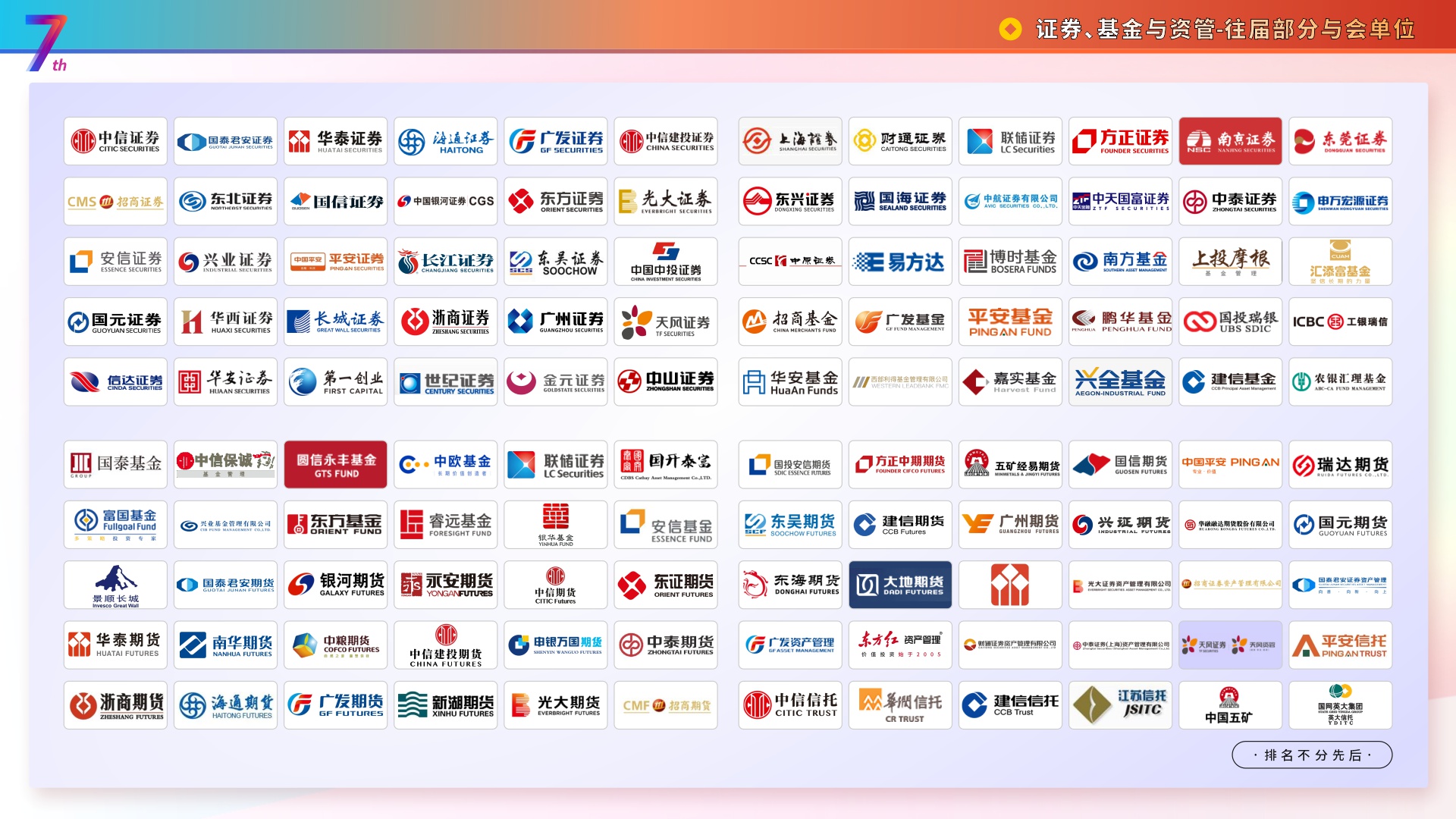Select the UBS SDIC logo tile

tap(1231, 322)
